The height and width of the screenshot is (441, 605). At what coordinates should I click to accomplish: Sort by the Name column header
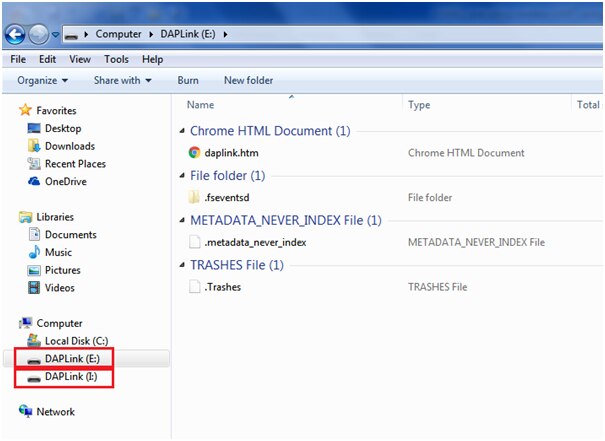pos(200,105)
